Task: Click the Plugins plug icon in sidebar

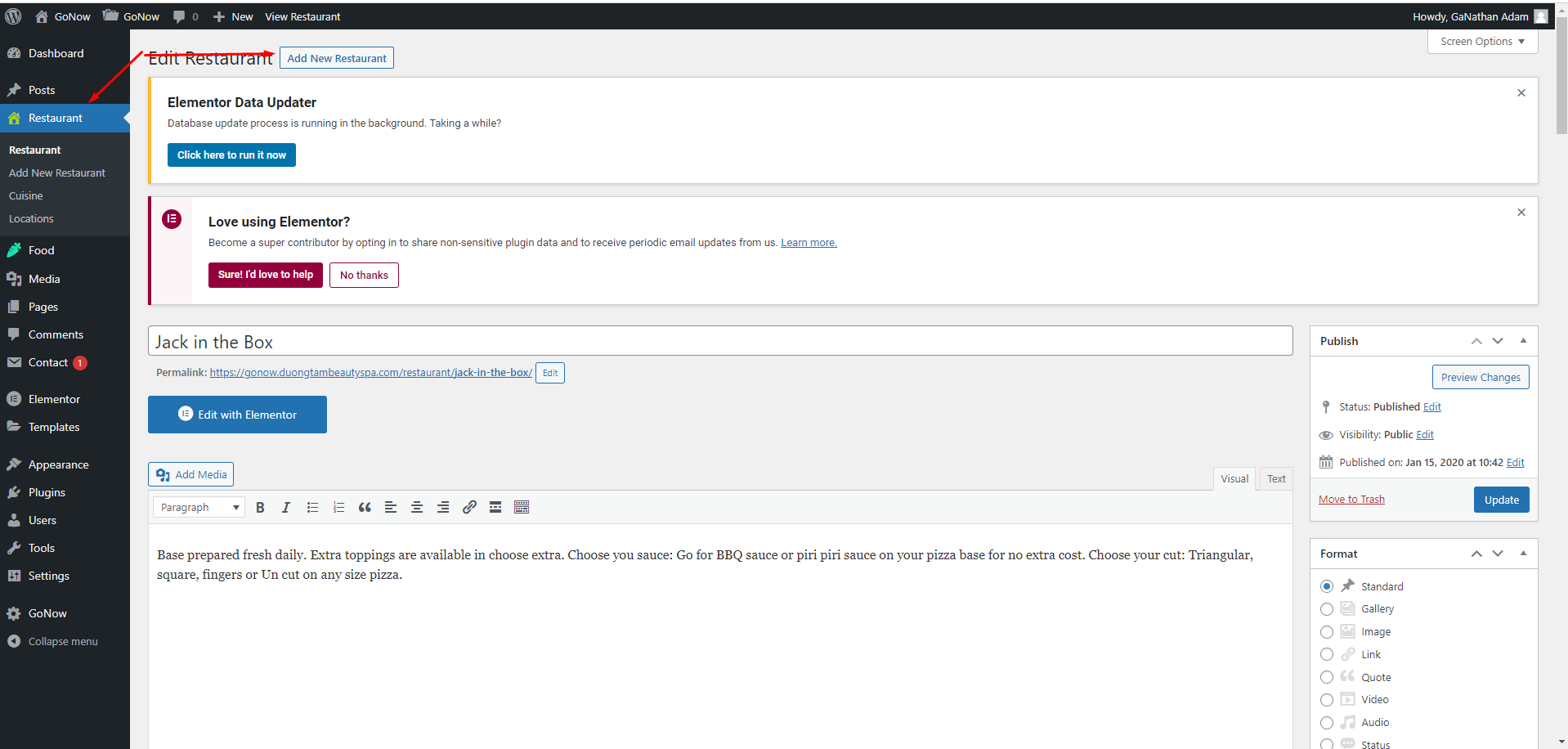Action: coord(14,492)
